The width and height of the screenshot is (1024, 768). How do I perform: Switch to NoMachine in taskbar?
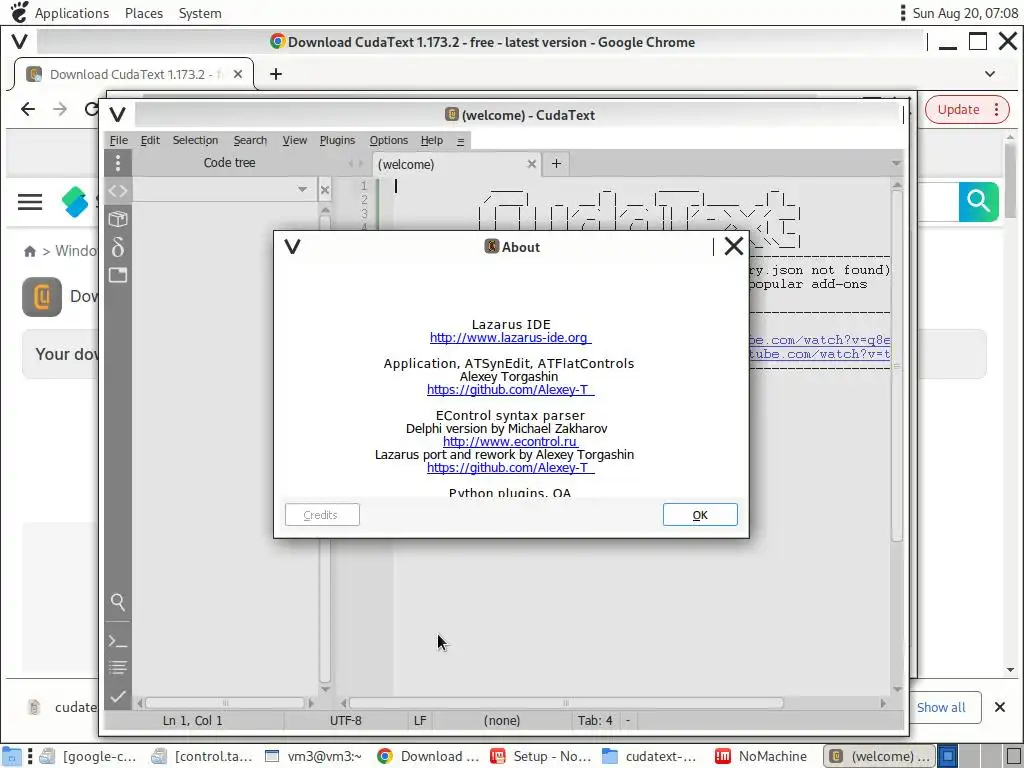coord(761,756)
